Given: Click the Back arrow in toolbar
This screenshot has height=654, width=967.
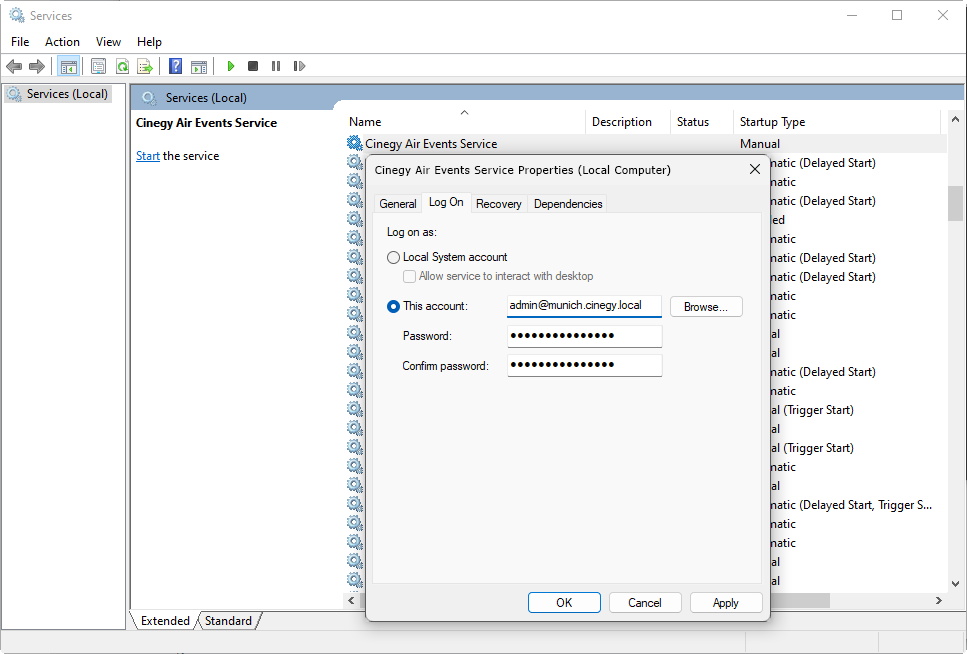Looking at the screenshot, I should coord(14,66).
